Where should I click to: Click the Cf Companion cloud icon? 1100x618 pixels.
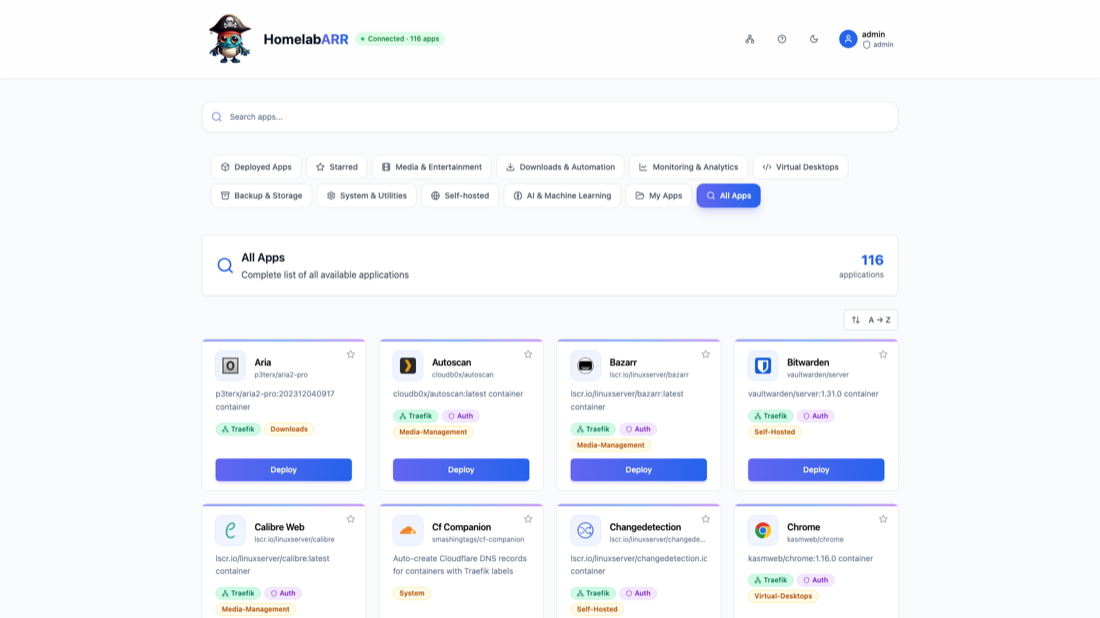click(x=408, y=530)
